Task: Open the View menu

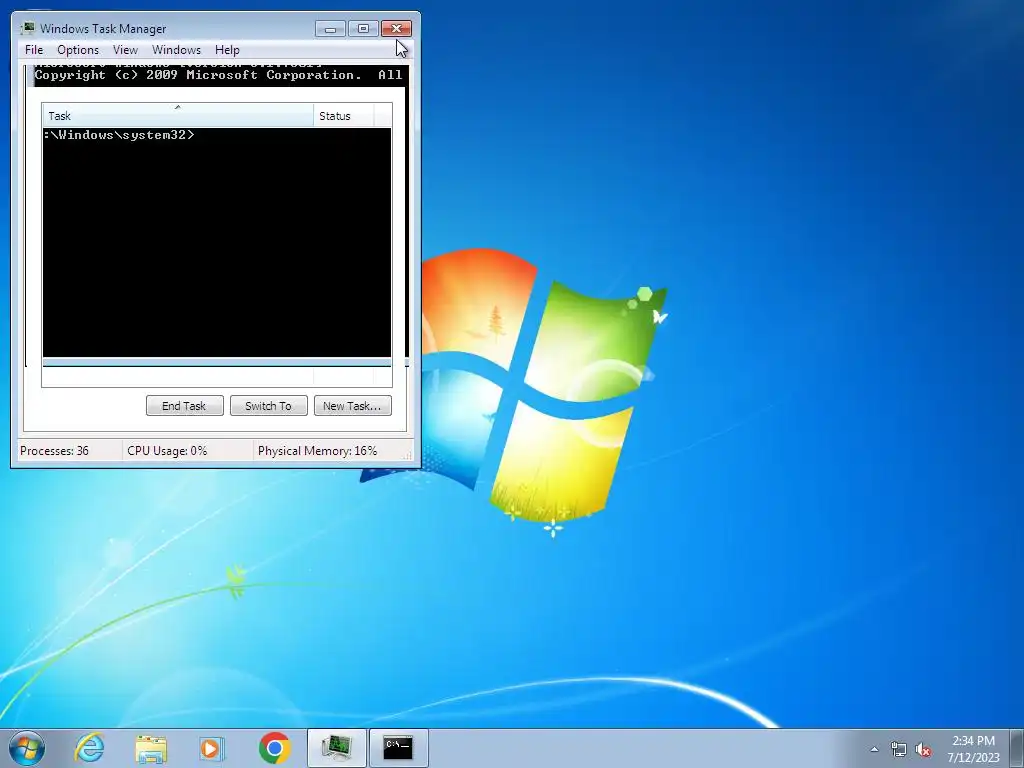Action: (125, 50)
